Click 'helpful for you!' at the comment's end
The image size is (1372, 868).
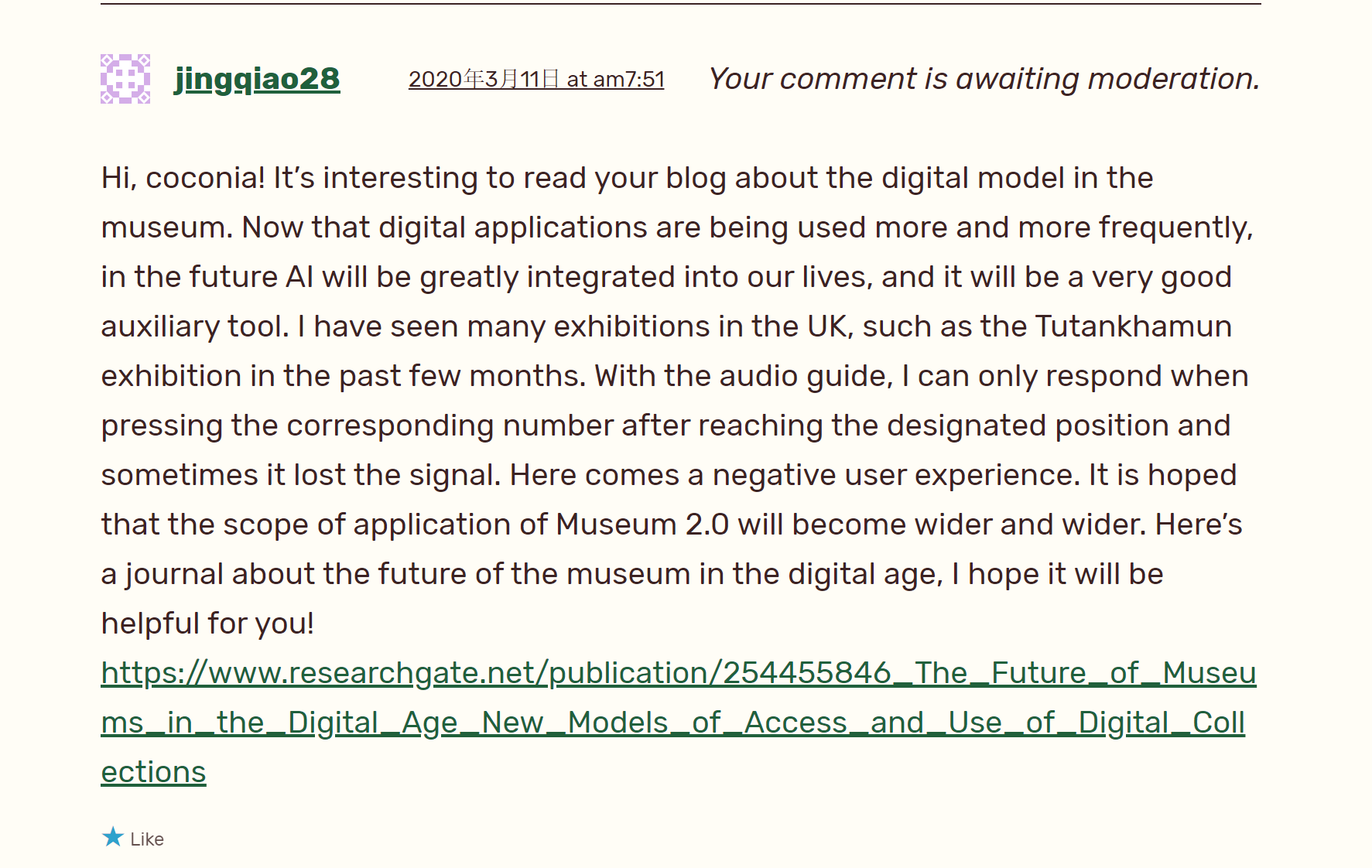coord(207,624)
